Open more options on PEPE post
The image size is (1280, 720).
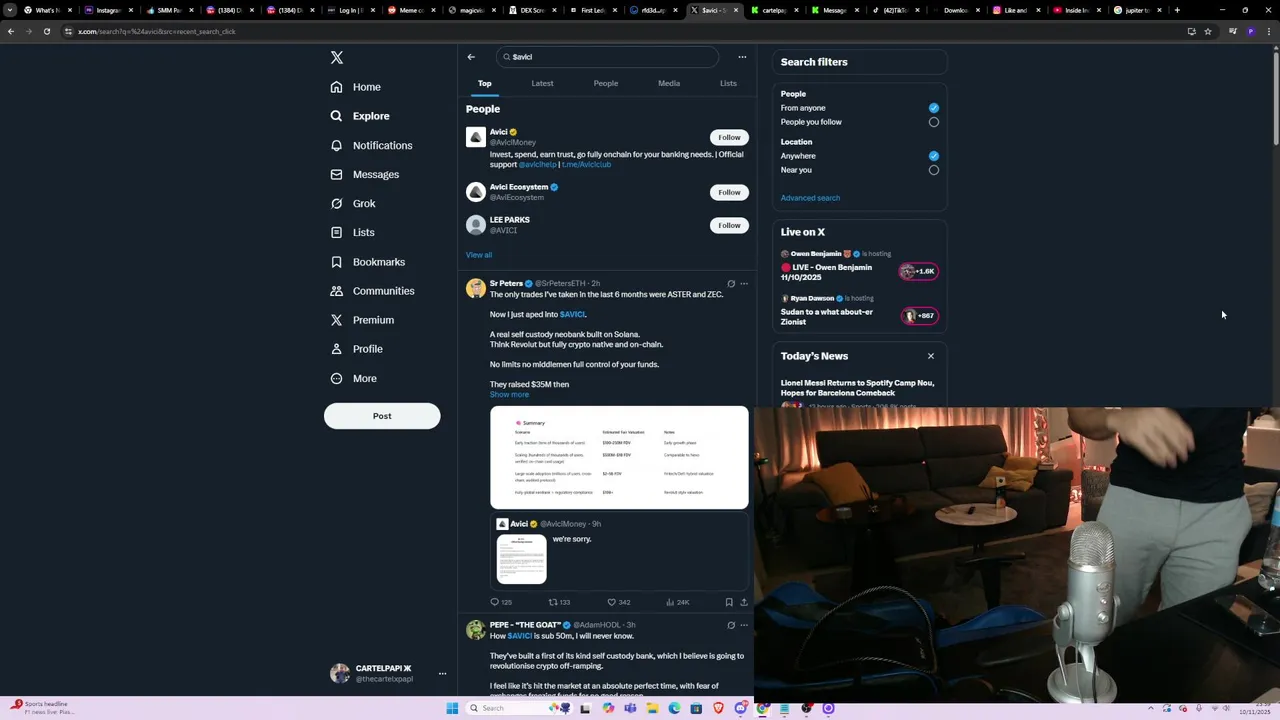click(x=743, y=625)
